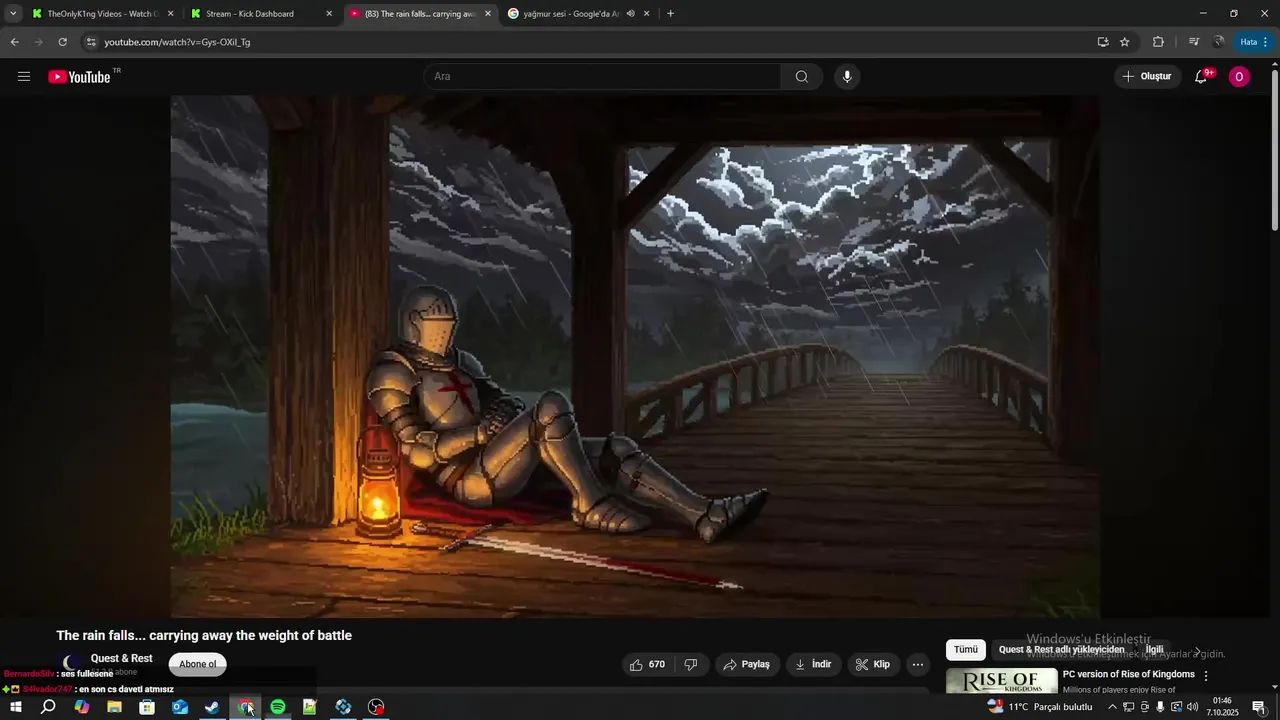
Task: Open File Explorer from the taskbar
Action: [x=114, y=707]
